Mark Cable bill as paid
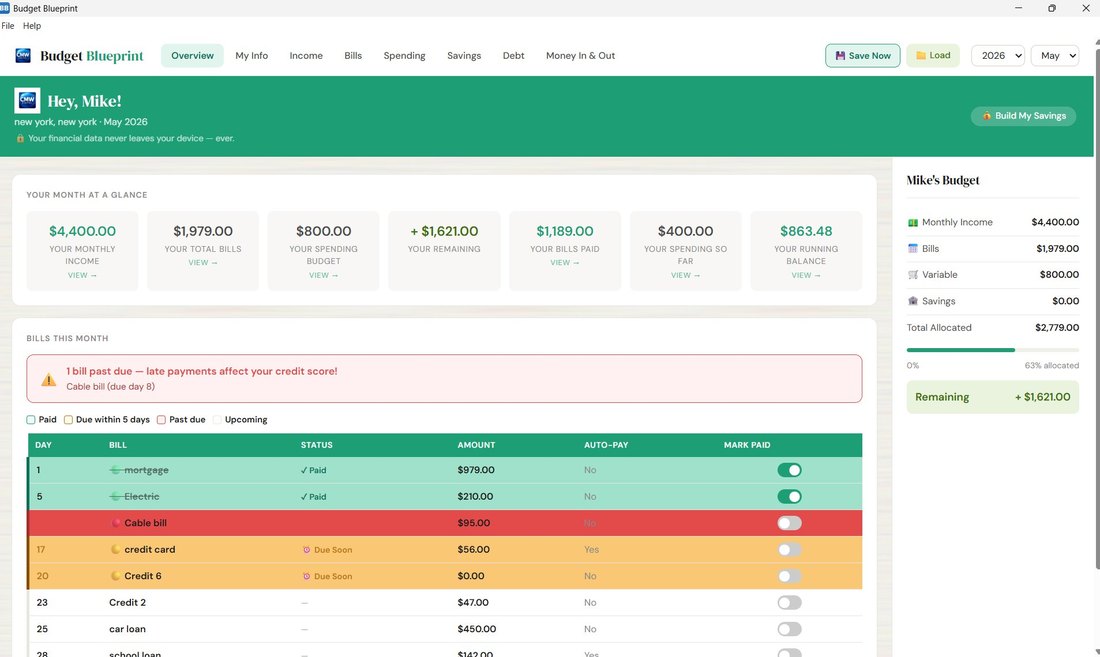The width and height of the screenshot is (1100, 657). click(789, 523)
